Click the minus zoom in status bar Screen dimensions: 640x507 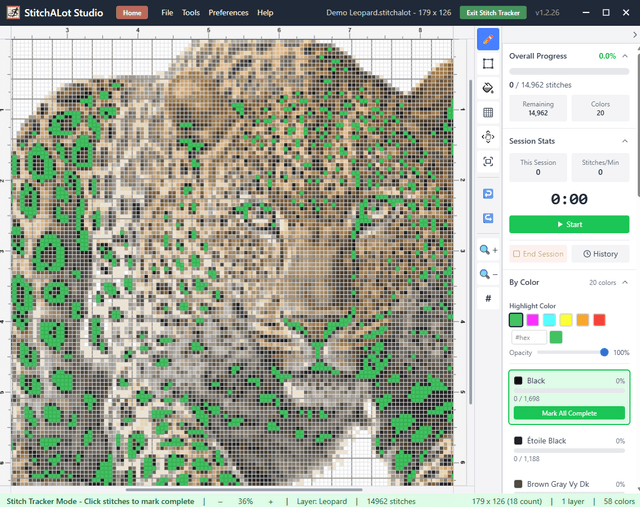[x=220, y=501]
